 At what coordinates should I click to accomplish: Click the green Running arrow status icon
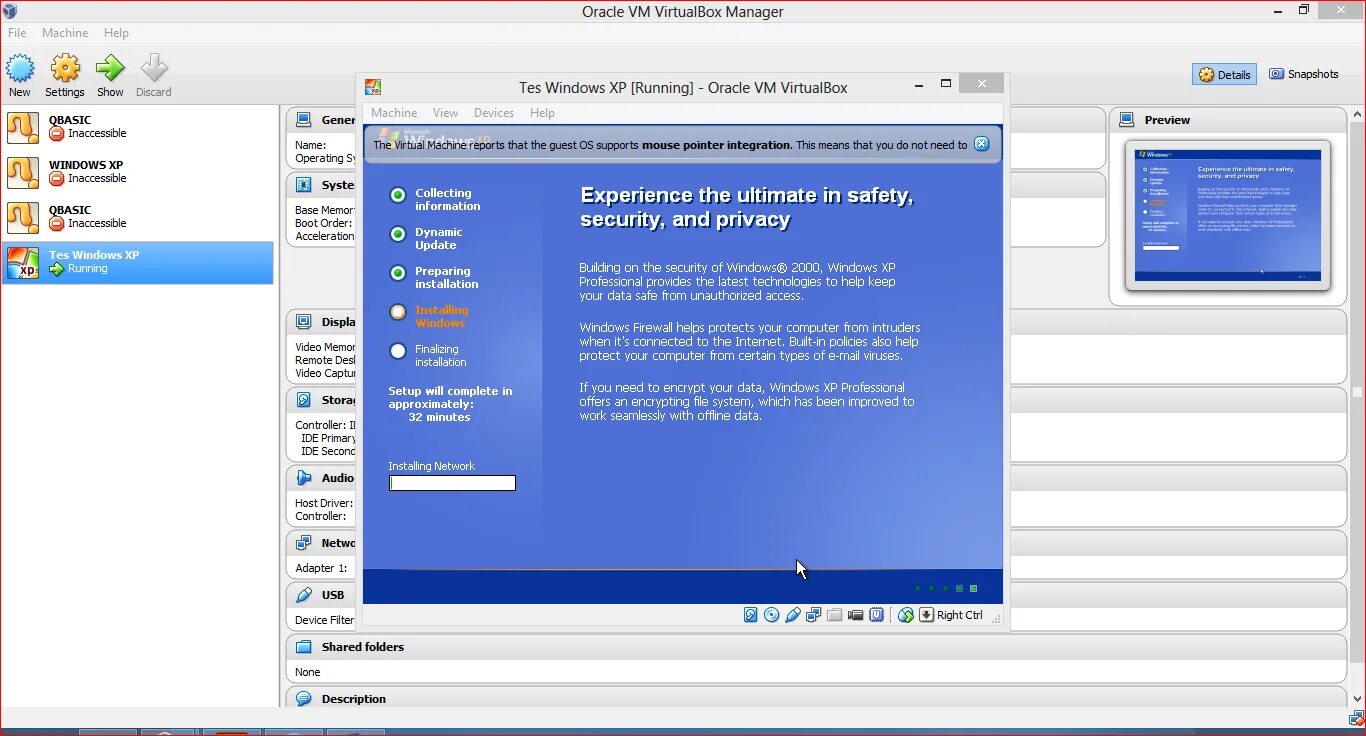[57, 269]
